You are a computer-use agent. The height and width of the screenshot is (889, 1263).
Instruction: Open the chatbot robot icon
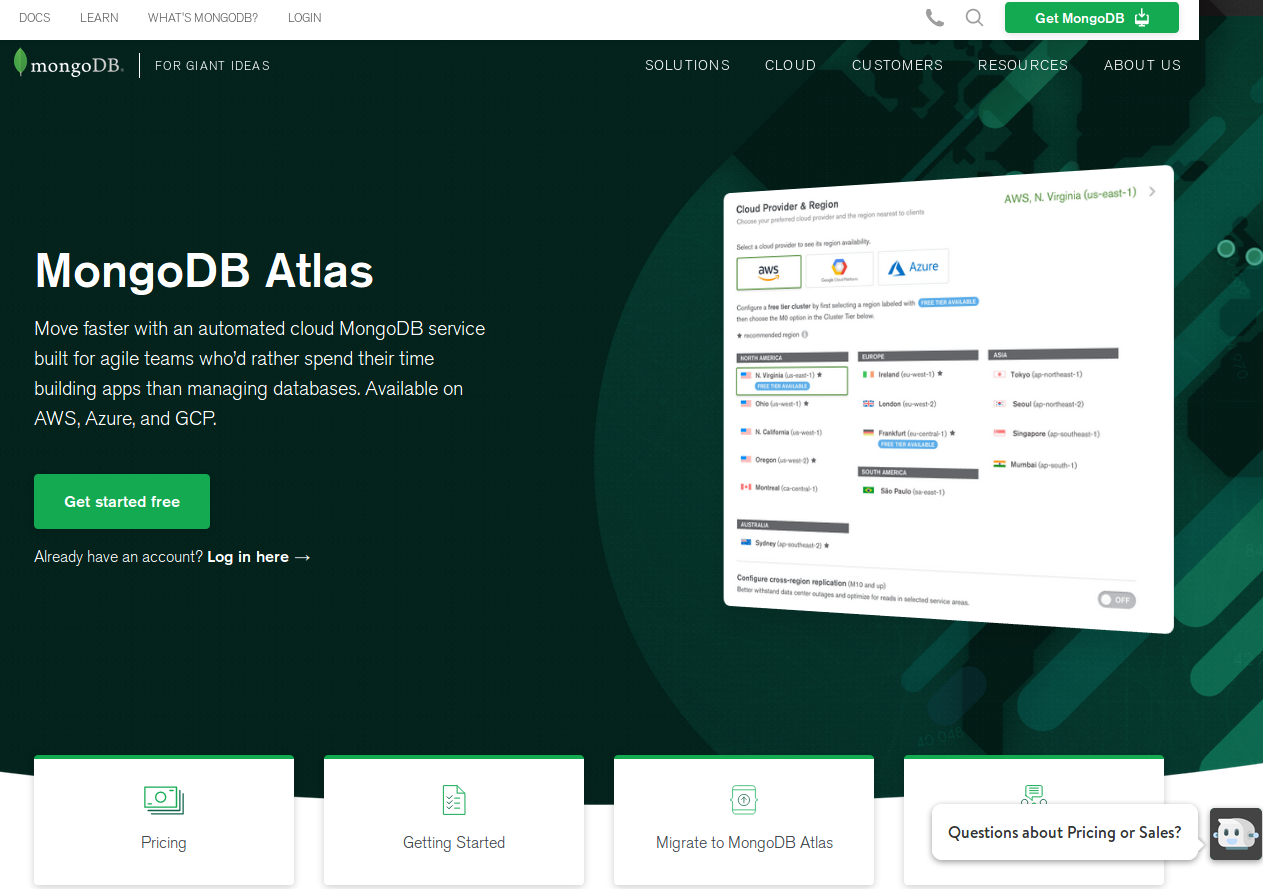1235,834
